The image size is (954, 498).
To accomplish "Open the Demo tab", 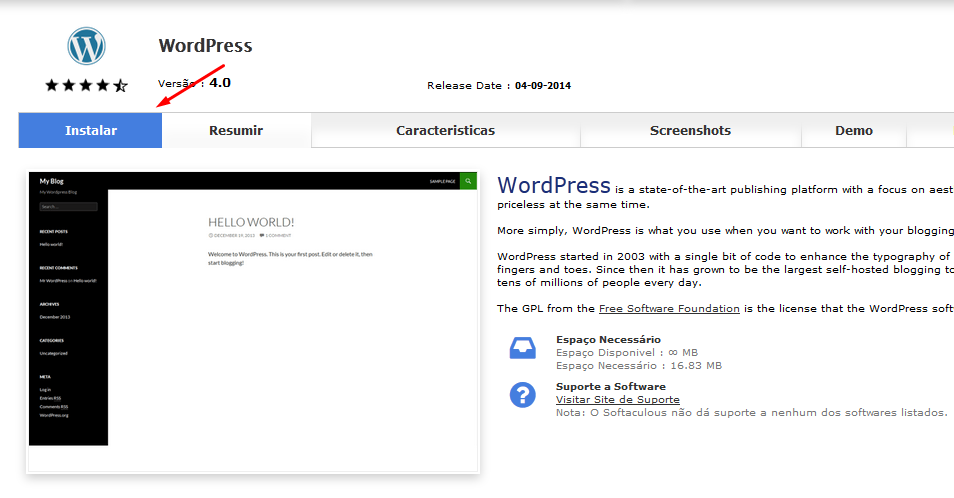I will pyautogui.click(x=854, y=130).
